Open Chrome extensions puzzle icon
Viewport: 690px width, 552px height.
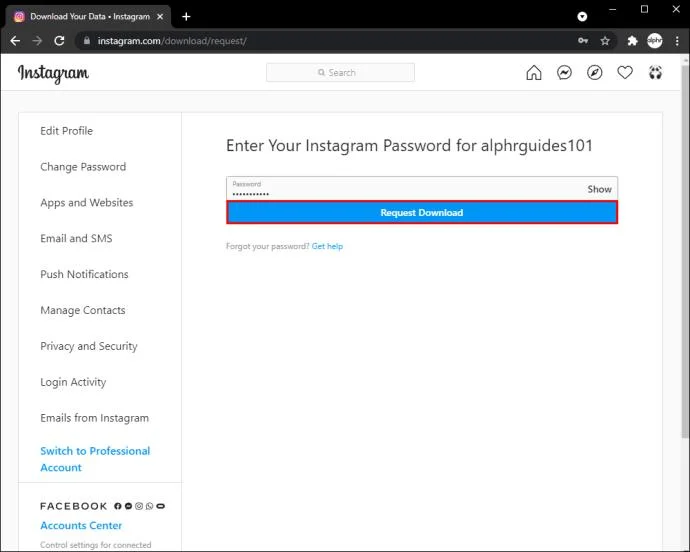click(632, 41)
